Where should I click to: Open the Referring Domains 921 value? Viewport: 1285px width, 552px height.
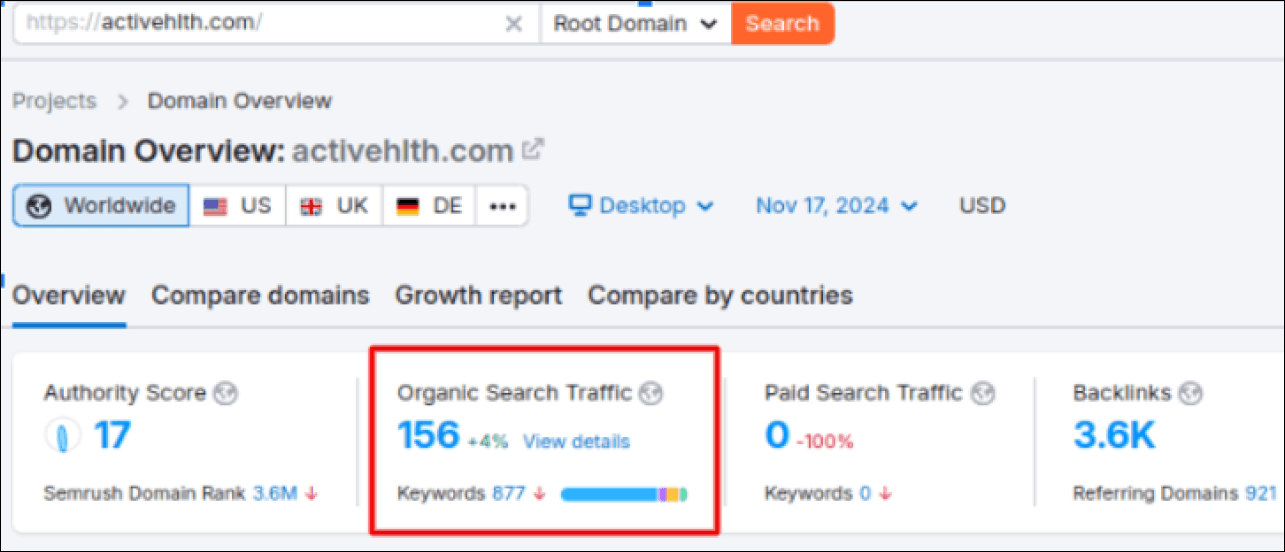(1260, 493)
